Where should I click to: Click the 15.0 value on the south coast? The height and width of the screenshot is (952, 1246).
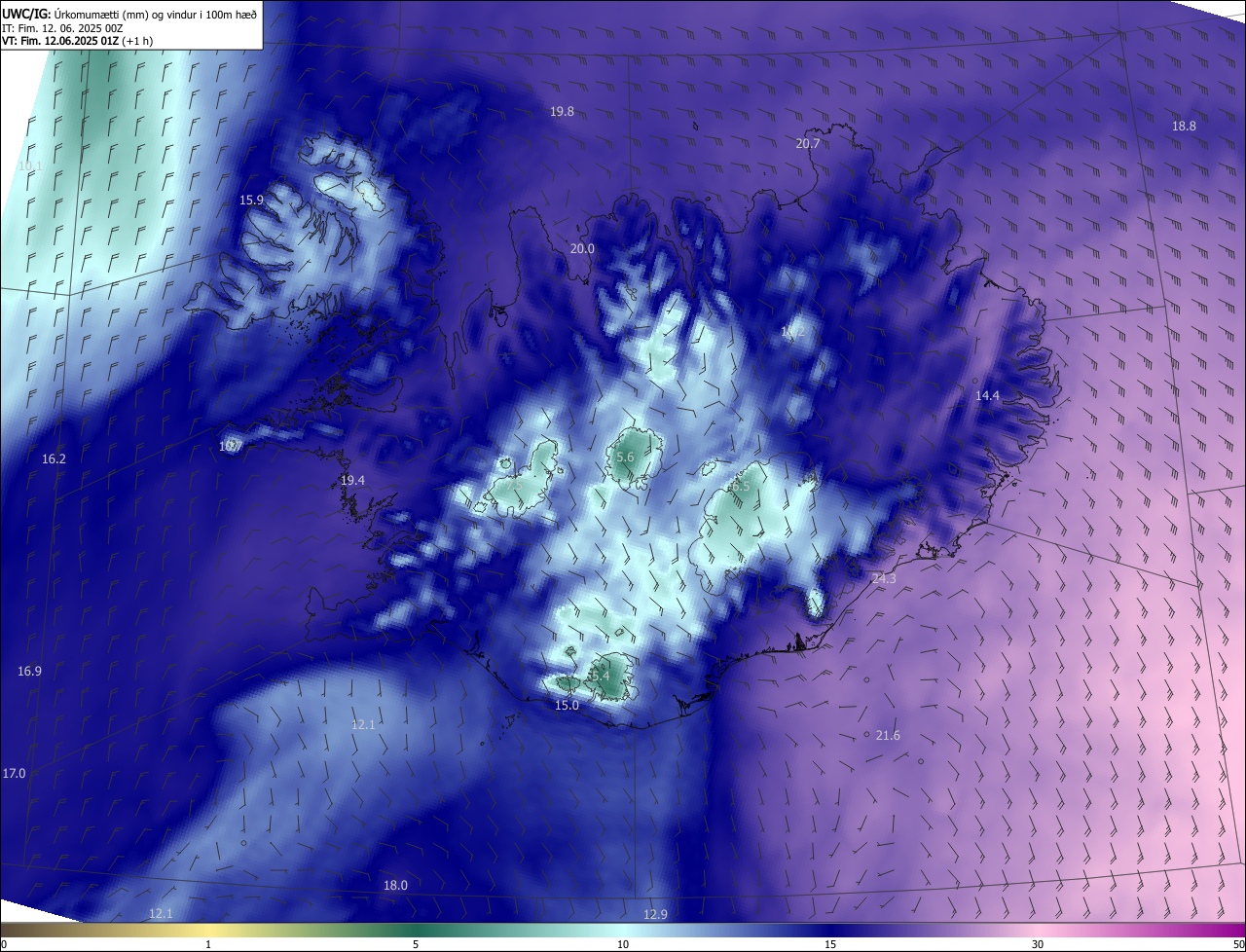coord(567,706)
